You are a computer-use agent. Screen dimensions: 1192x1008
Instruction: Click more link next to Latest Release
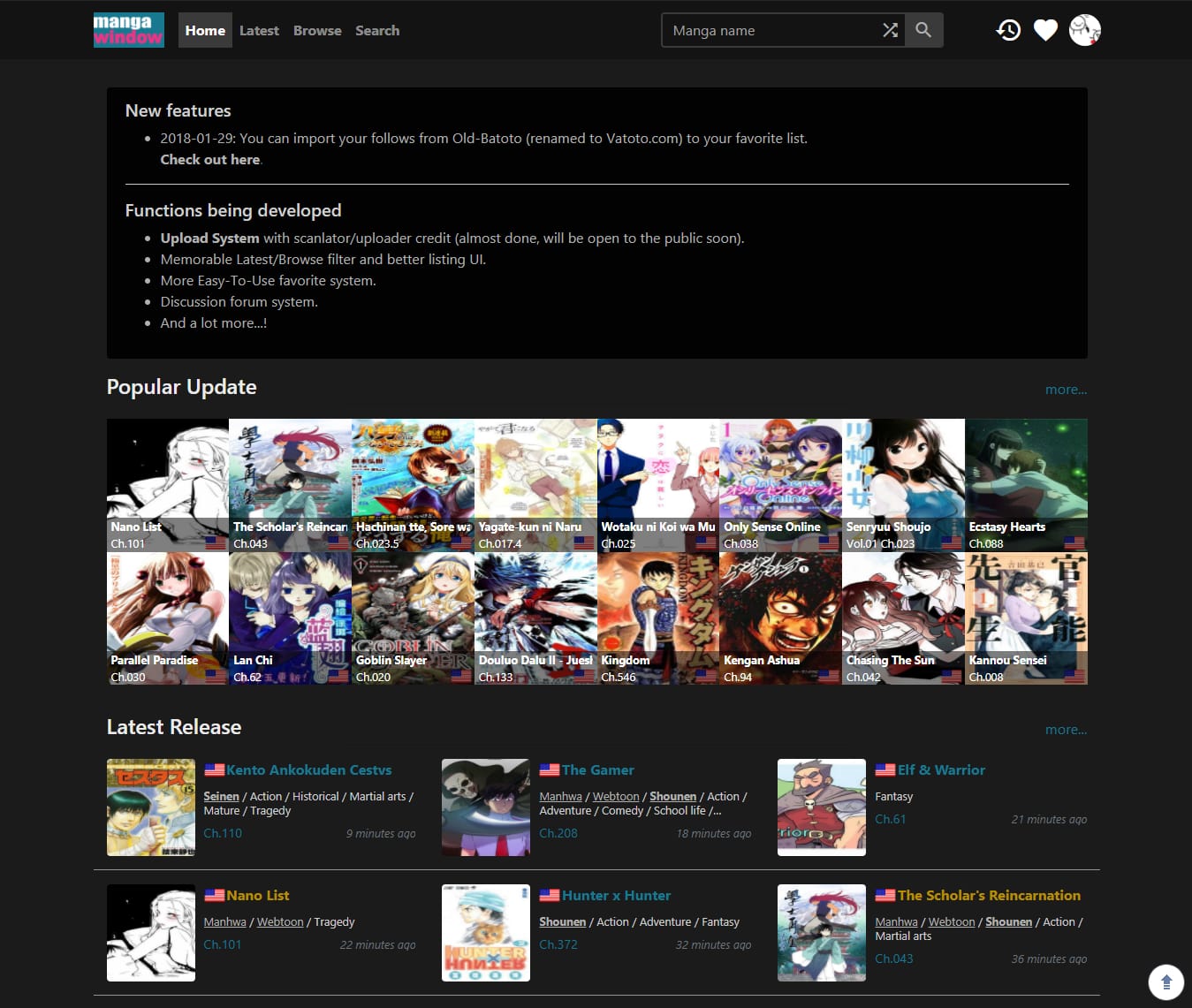coord(1066,730)
